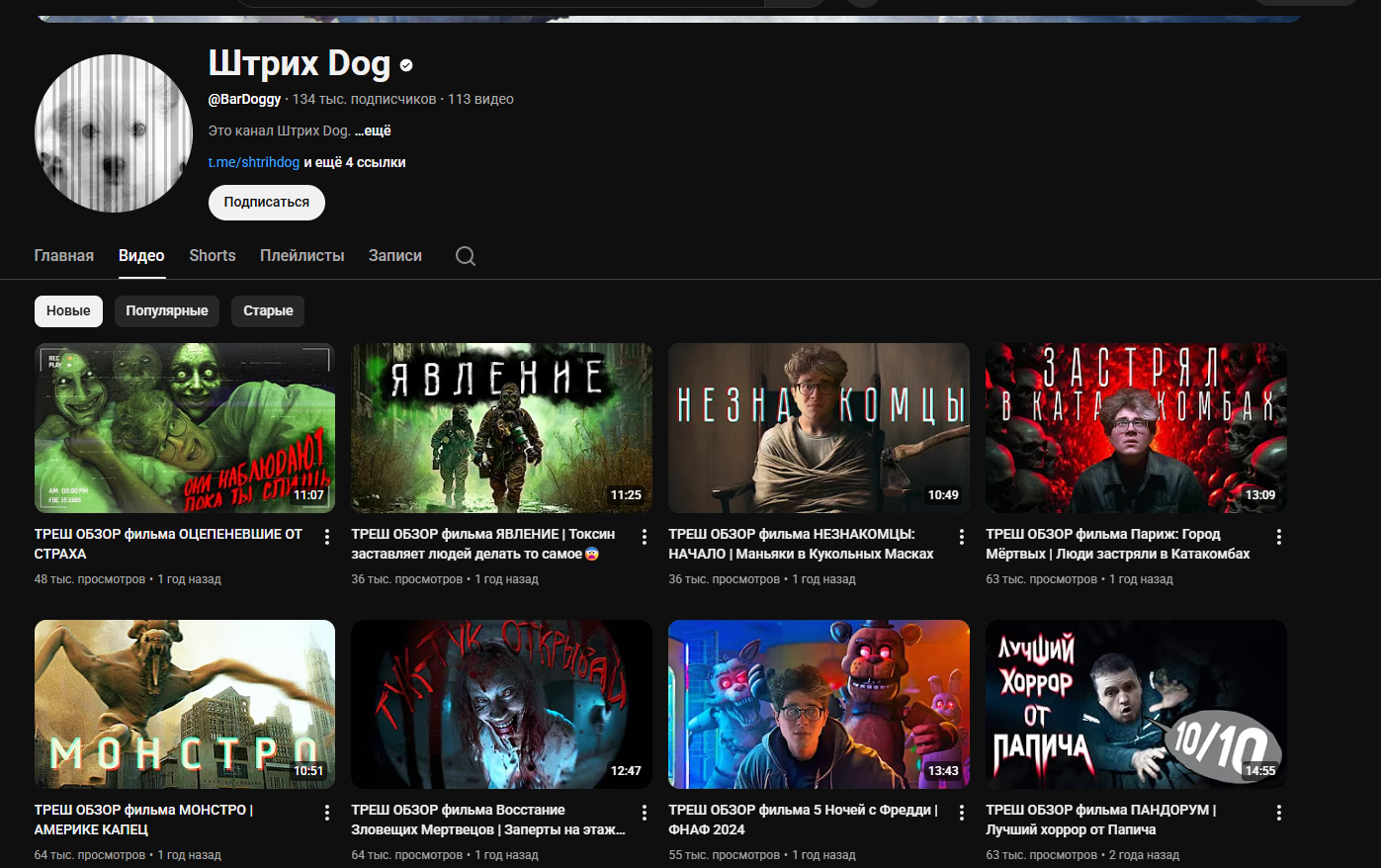Open the Shorts tab

pyautogui.click(x=213, y=255)
